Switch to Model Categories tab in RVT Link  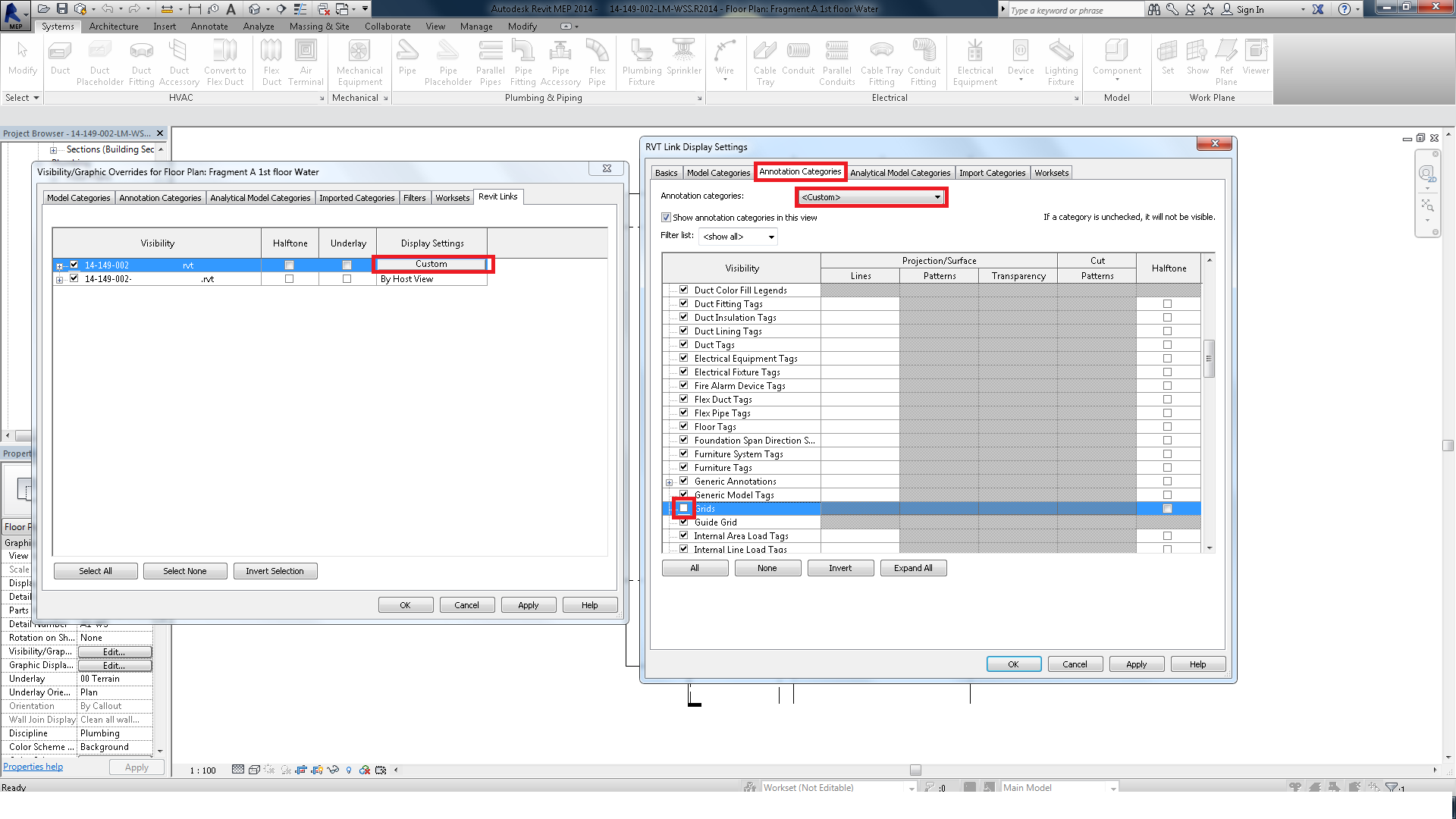(x=717, y=172)
